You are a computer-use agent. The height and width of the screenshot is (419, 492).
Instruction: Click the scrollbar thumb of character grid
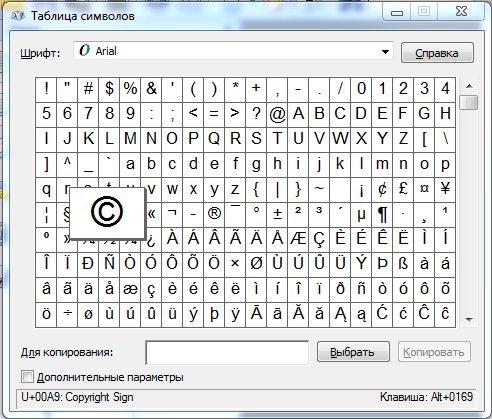pyautogui.click(x=469, y=102)
